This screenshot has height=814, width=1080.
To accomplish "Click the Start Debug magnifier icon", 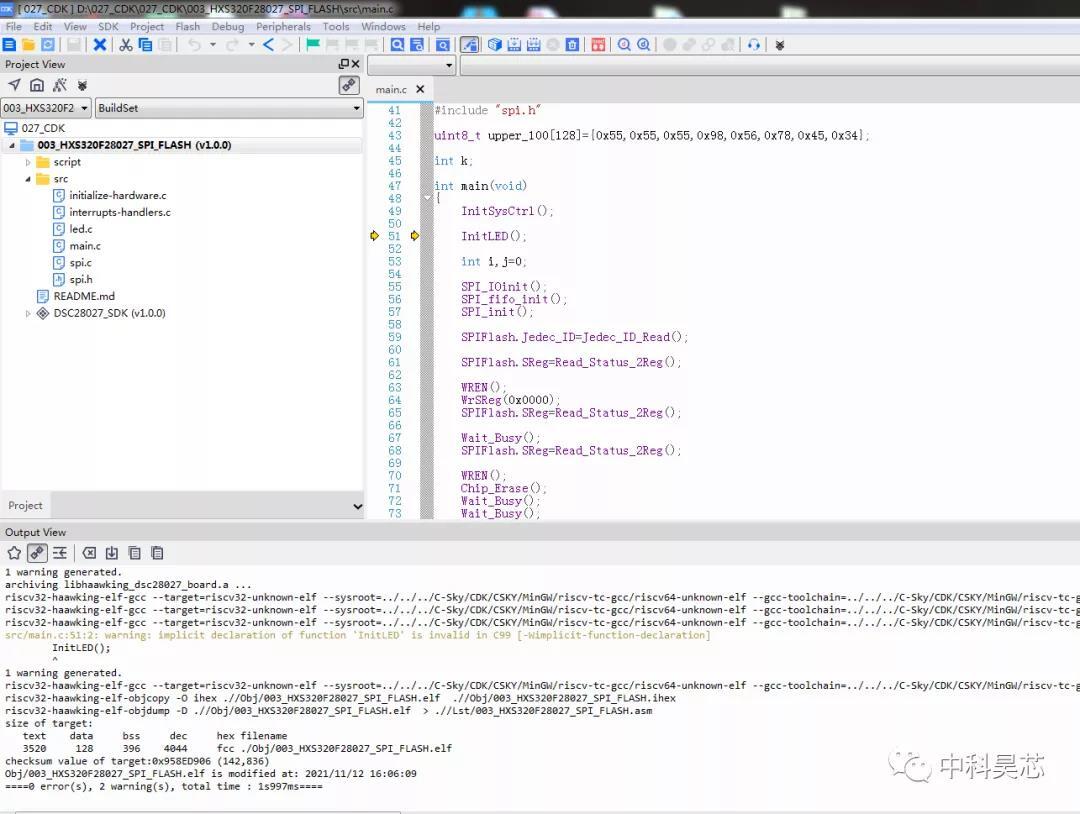I will 624,45.
